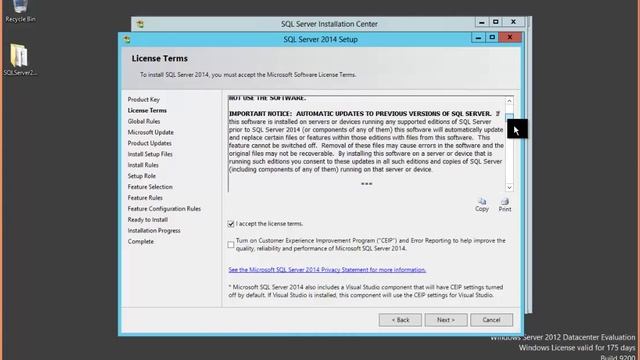Maximize the SQL Server Installation Center window

pos(496,22)
